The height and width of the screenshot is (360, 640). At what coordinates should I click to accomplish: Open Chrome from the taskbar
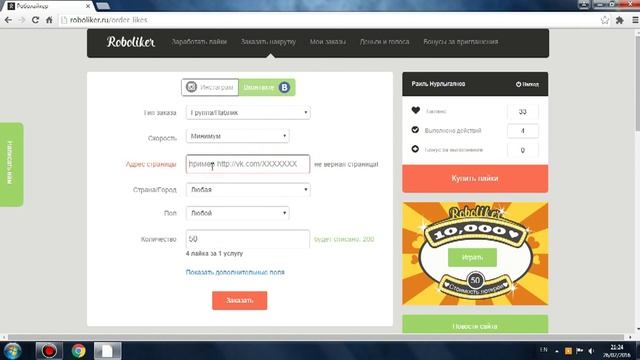(x=78, y=351)
